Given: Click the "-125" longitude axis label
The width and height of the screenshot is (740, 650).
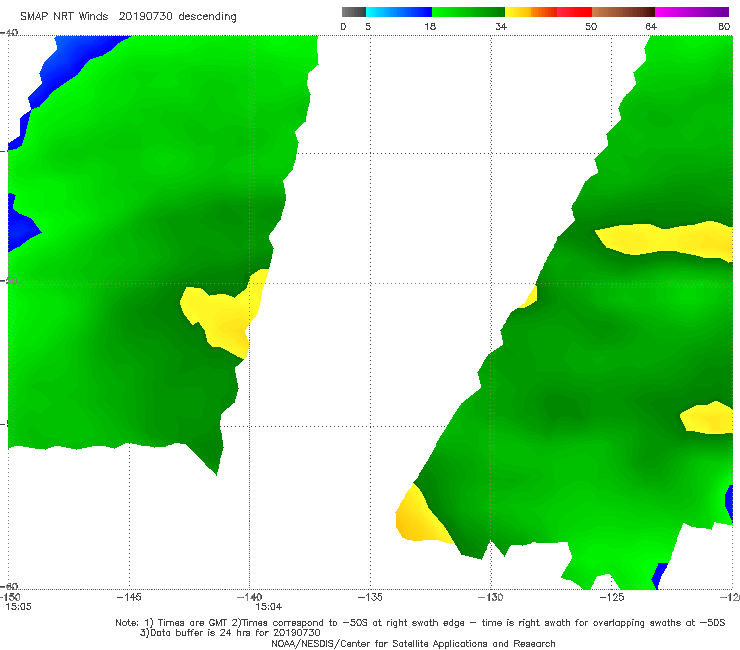Looking at the screenshot, I should tap(612, 597).
